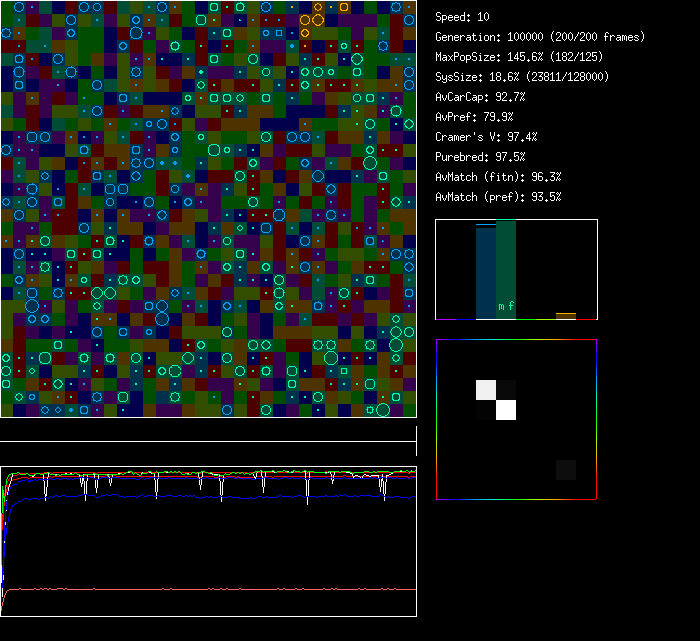Click the AvCarCap percentage value

click(x=510, y=97)
